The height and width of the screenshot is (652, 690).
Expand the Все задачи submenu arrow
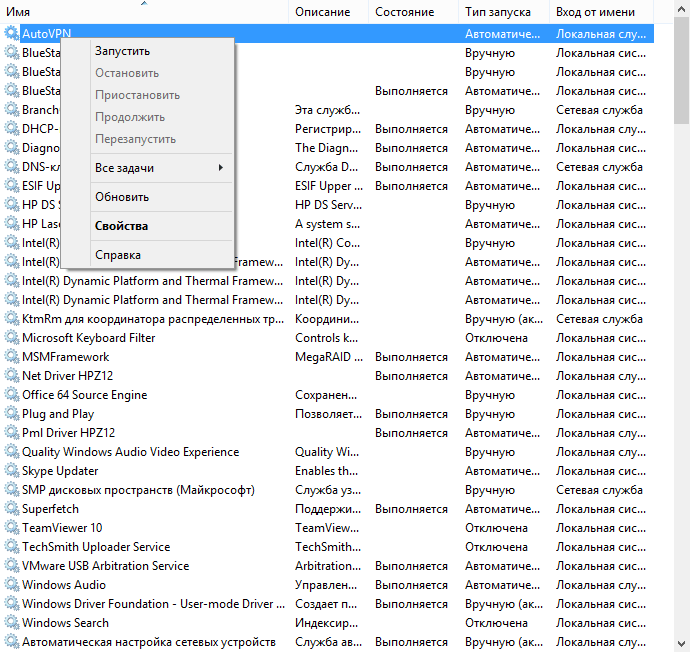(221, 168)
